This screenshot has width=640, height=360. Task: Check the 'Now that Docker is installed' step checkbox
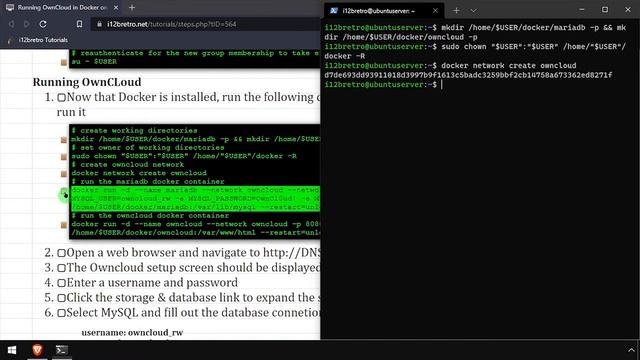(61, 98)
